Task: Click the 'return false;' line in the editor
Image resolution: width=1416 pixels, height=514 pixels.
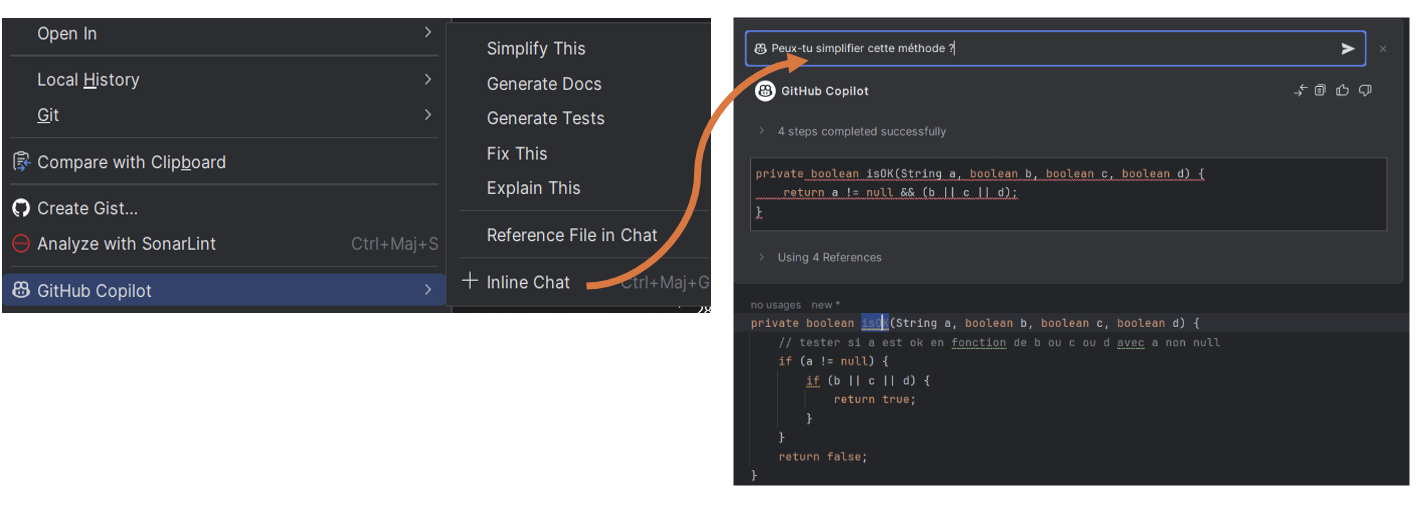Action: (x=823, y=457)
